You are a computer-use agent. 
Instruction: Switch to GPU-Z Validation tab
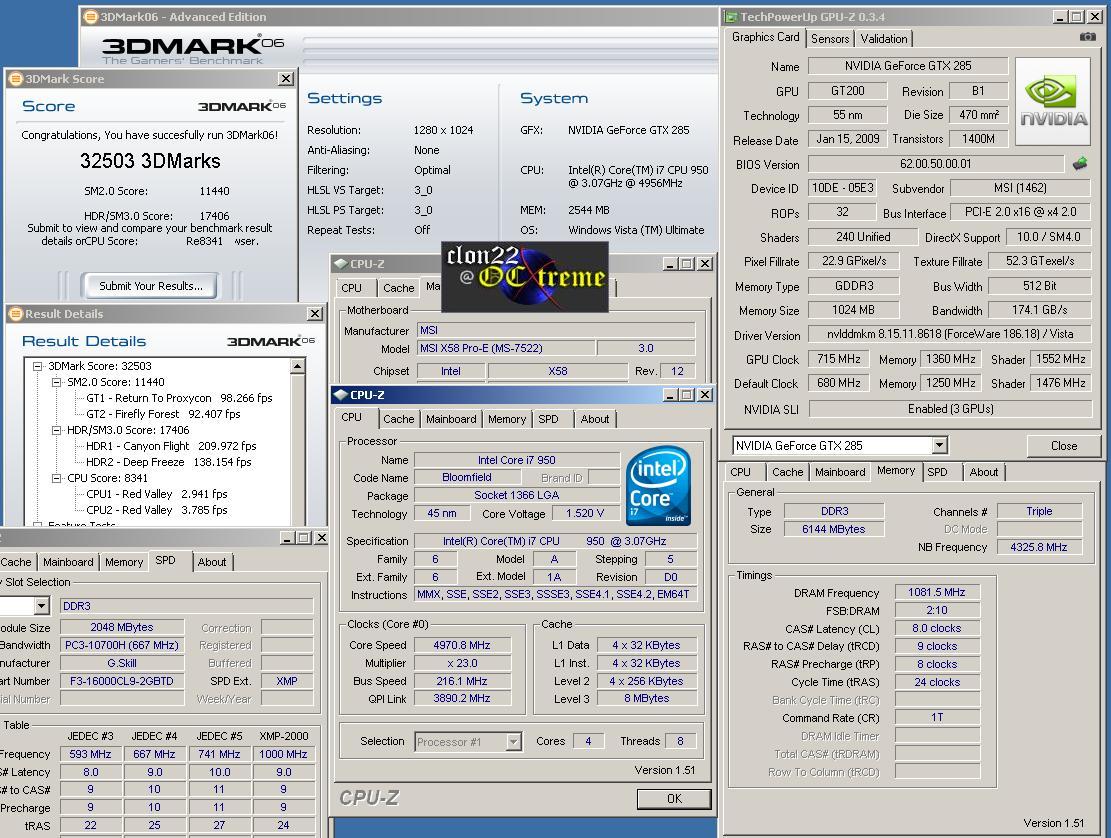coord(884,39)
